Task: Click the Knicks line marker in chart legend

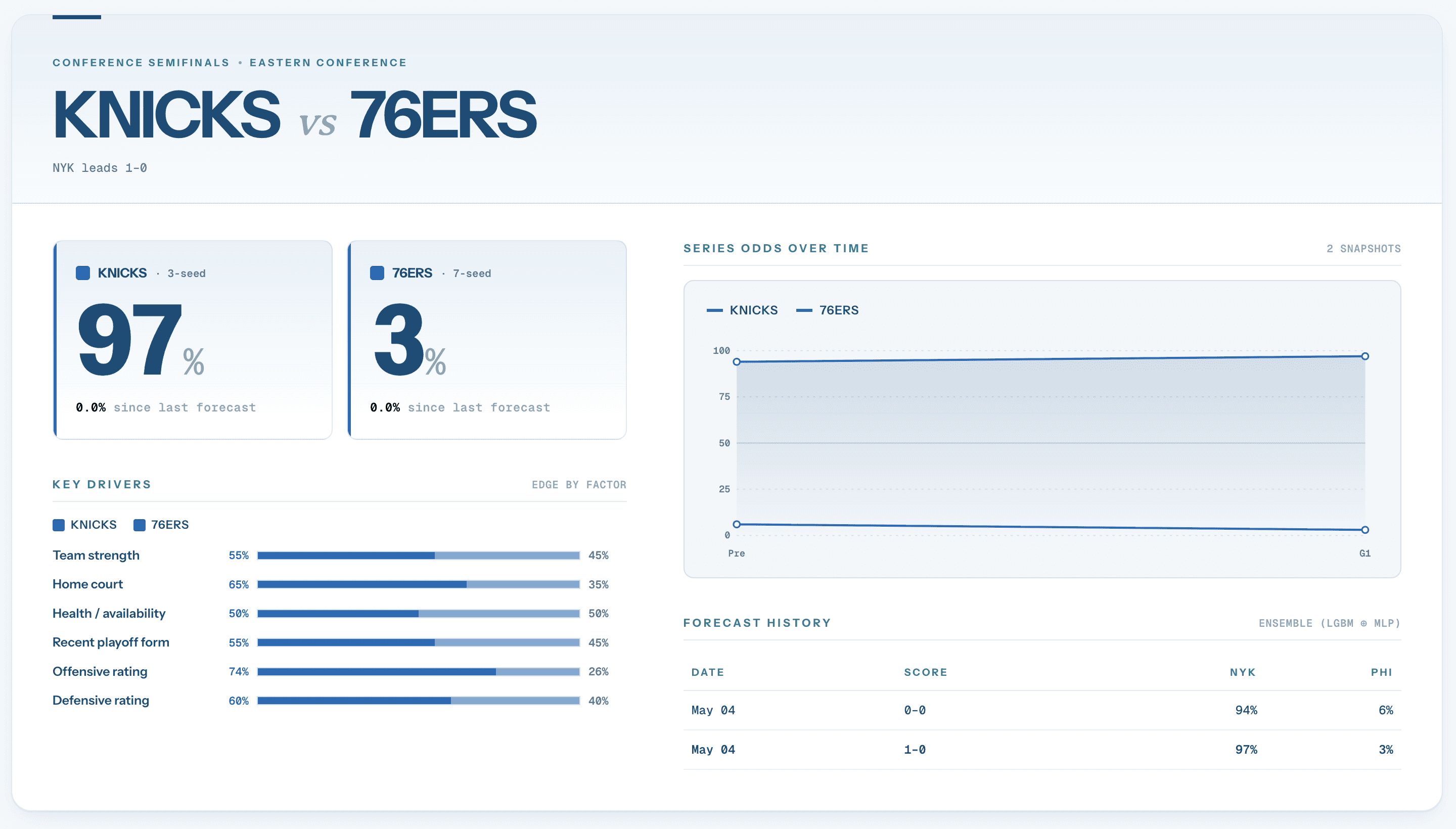Action: tap(715, 310)
